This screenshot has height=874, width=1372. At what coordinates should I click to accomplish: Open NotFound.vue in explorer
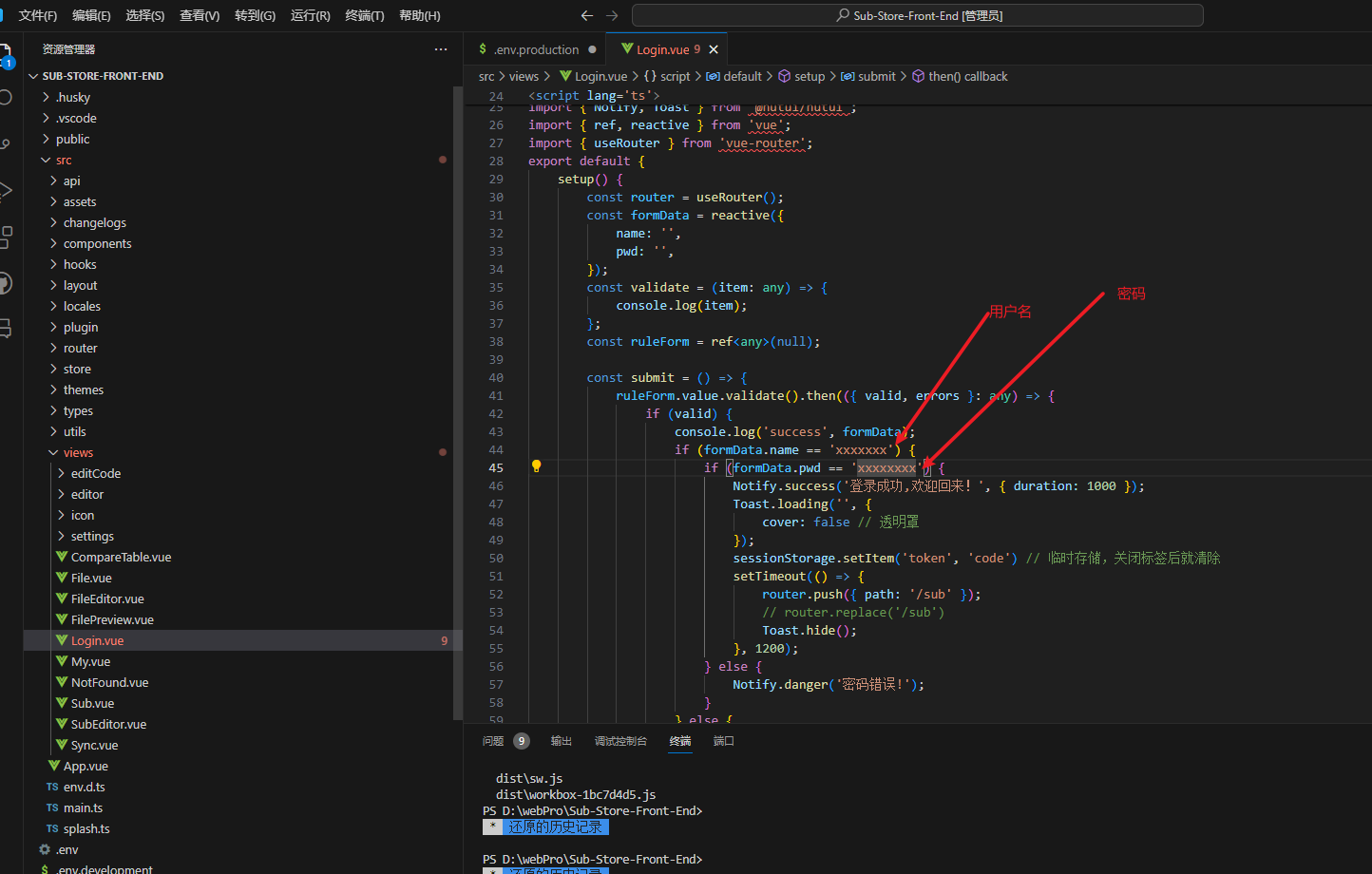[109, 682]
